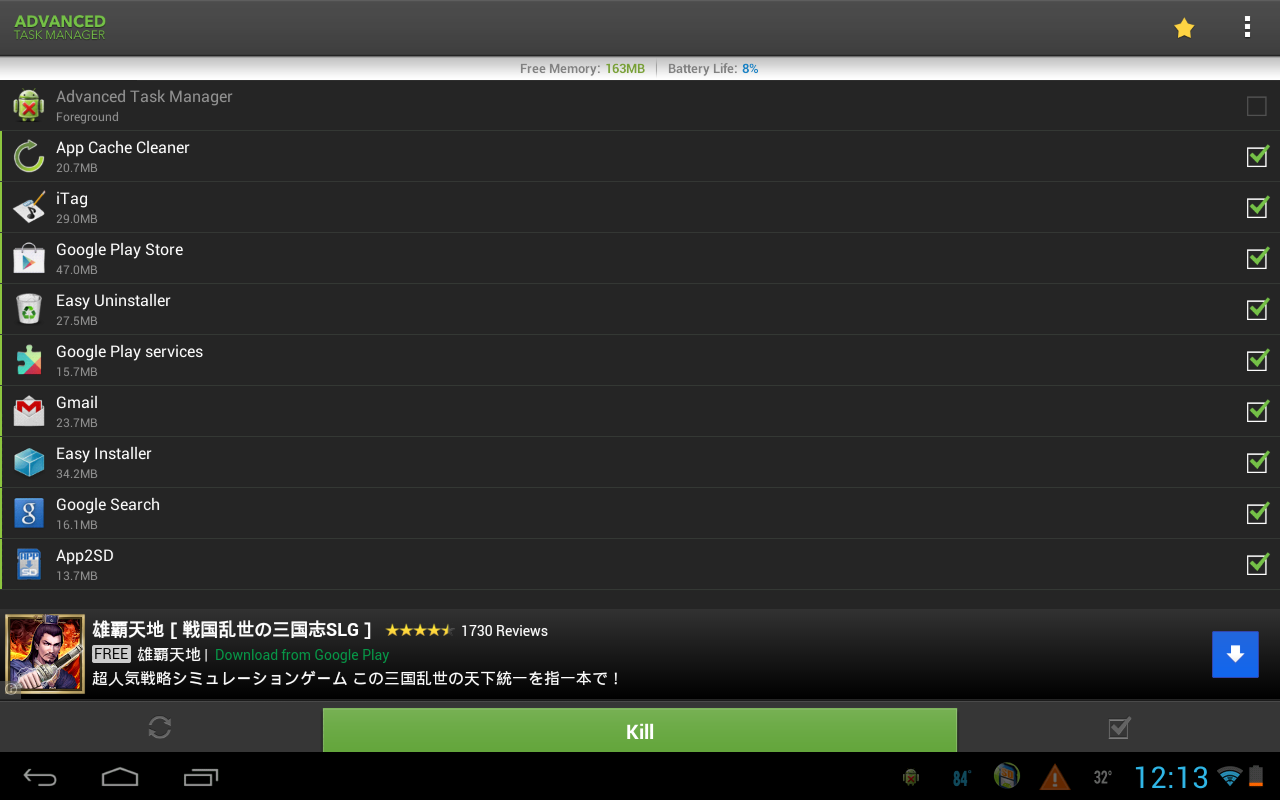Viewport: 1280px width, 800px height.
Task: Tap the Google Play services puzzle icon
Action: [29, 360]
